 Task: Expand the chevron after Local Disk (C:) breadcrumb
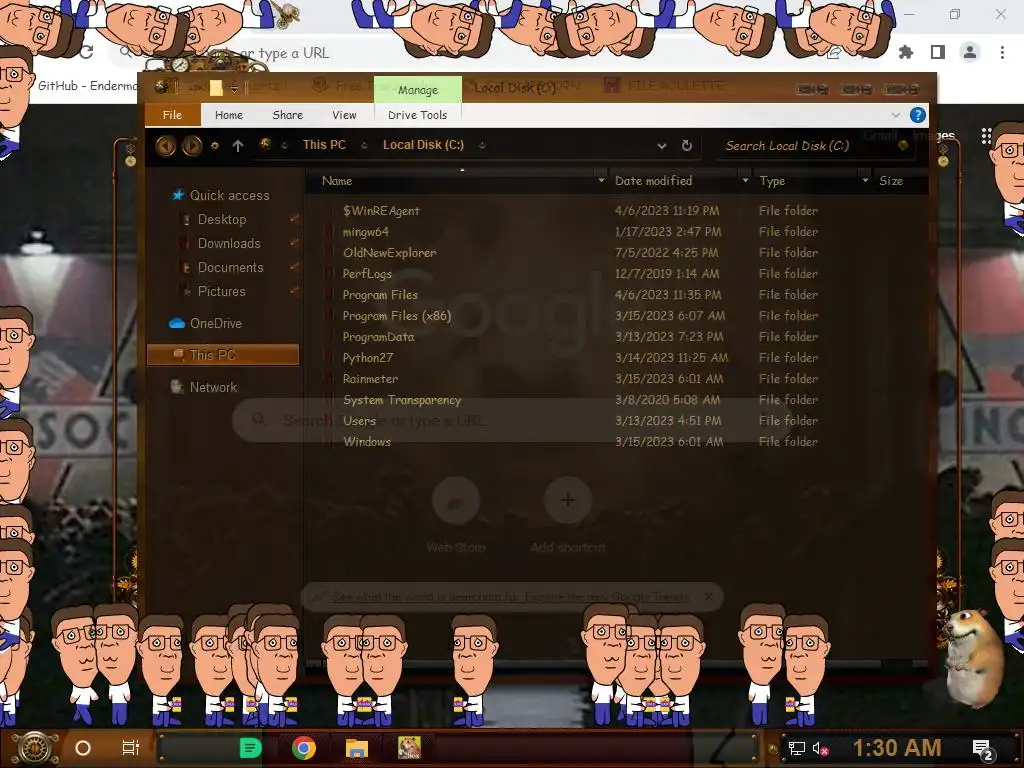pyautogui.click(x=482, y=146)
